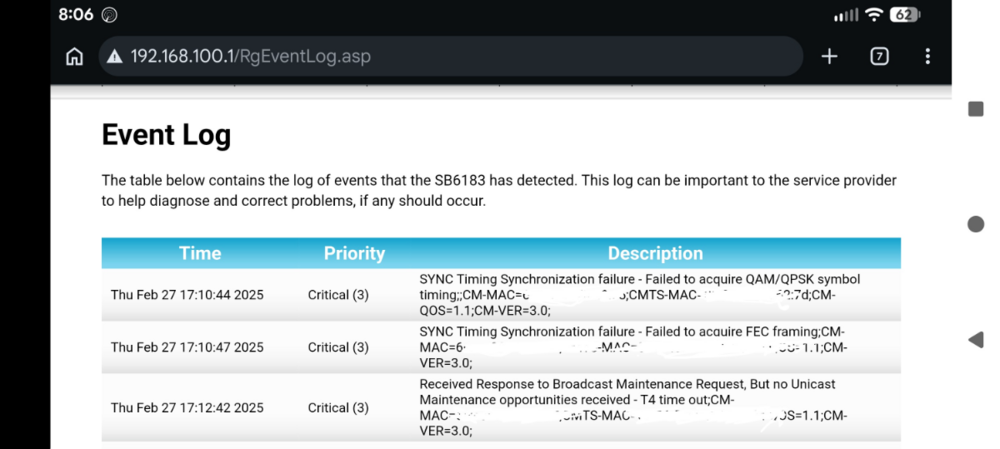Click the Time column header
The height and width of the screenshot is (449, 1000).
(200, 253)
